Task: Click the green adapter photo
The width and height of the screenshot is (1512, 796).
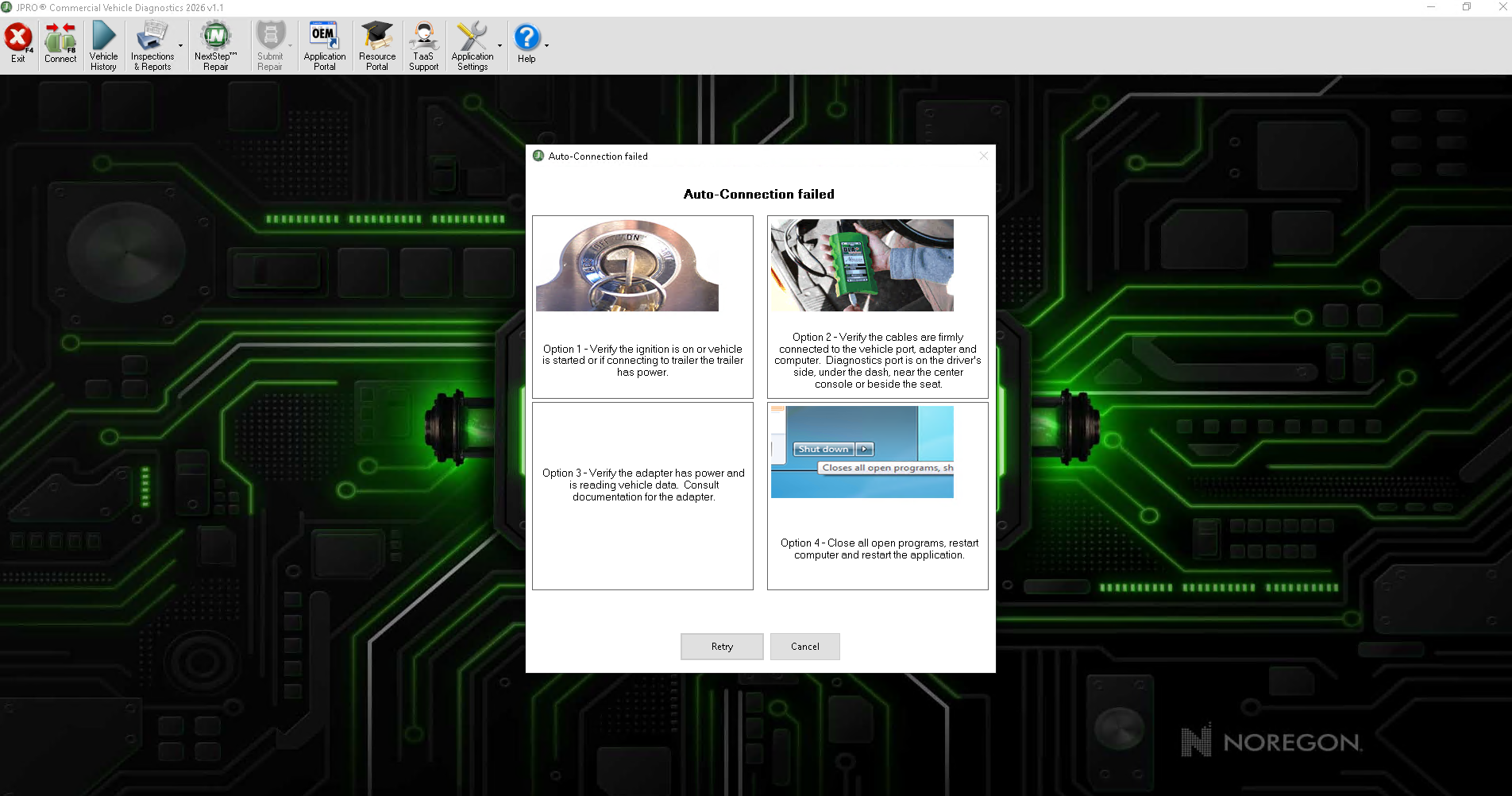Action: [862, 265]
